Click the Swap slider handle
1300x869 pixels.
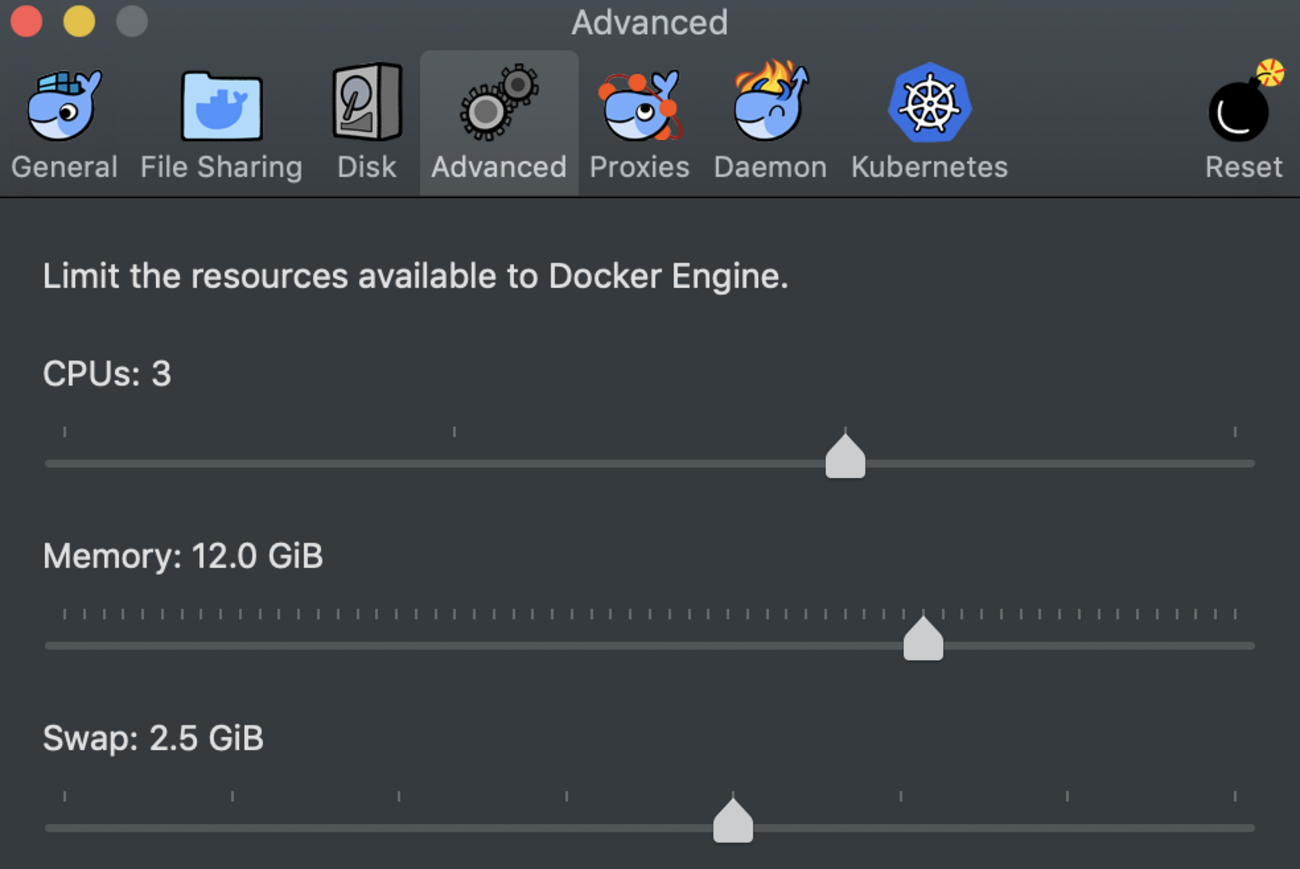[x=733, y=822]
